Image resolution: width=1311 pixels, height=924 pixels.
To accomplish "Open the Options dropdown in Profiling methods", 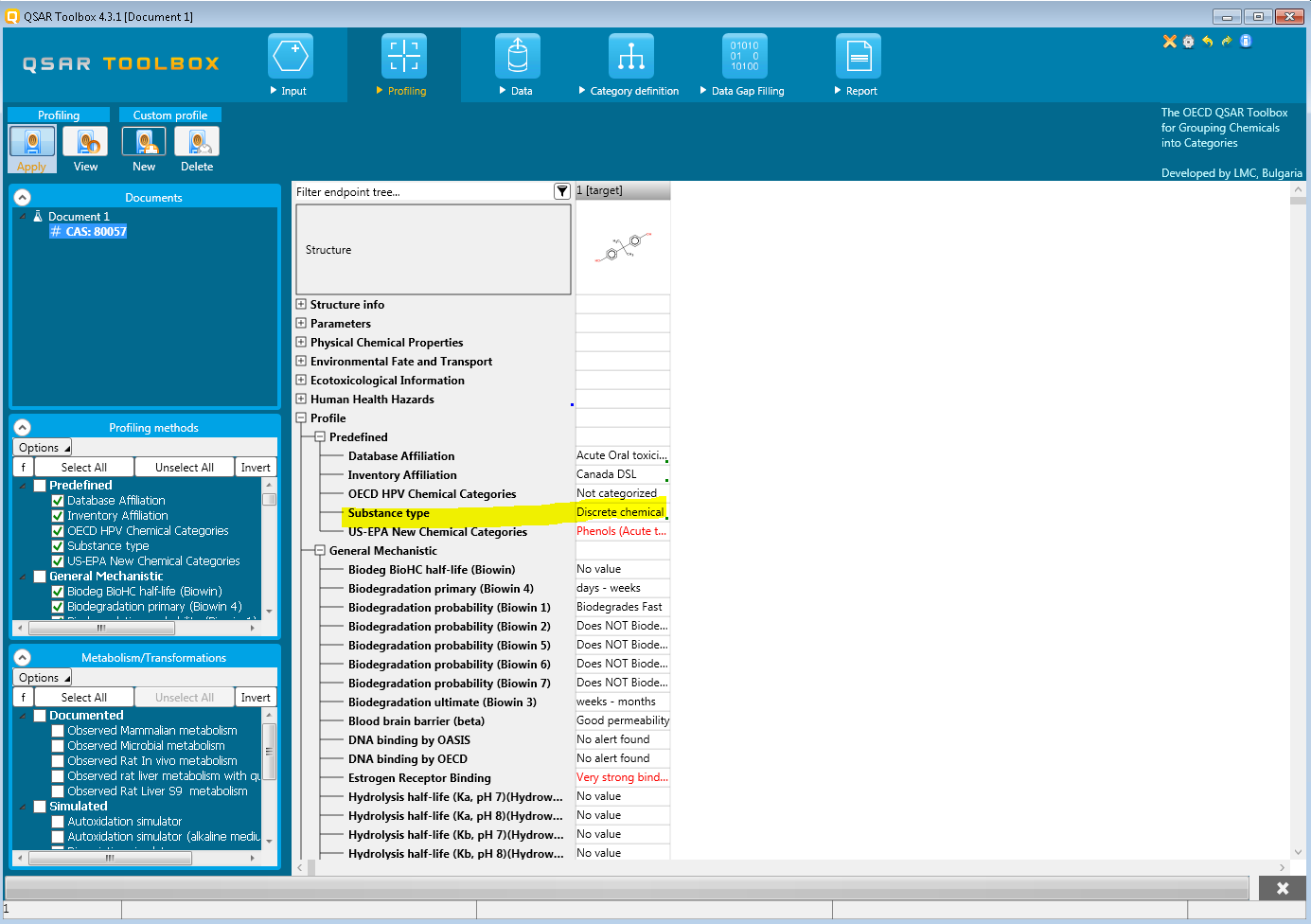I will (x=43, y=448).
